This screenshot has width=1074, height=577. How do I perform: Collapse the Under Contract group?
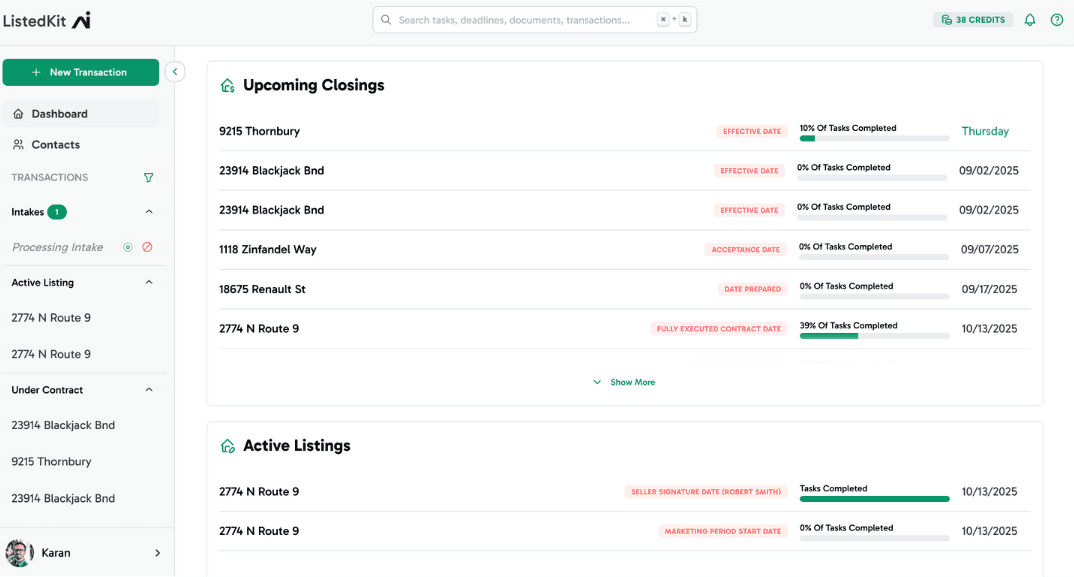tap(149, 389)
